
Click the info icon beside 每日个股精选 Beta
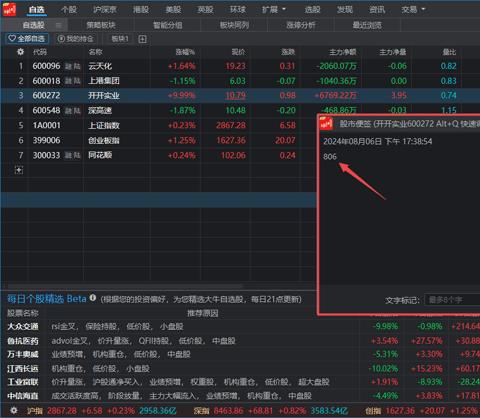coord(93,297)
